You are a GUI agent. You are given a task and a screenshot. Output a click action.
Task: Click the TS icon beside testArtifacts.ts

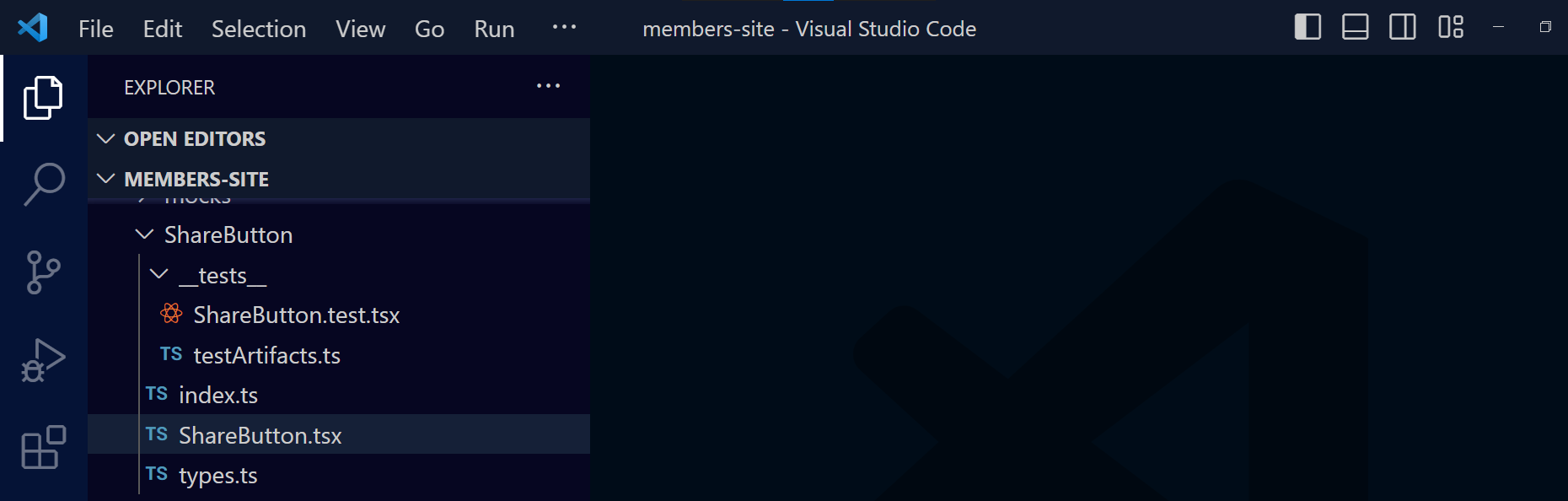pos(171,354)
